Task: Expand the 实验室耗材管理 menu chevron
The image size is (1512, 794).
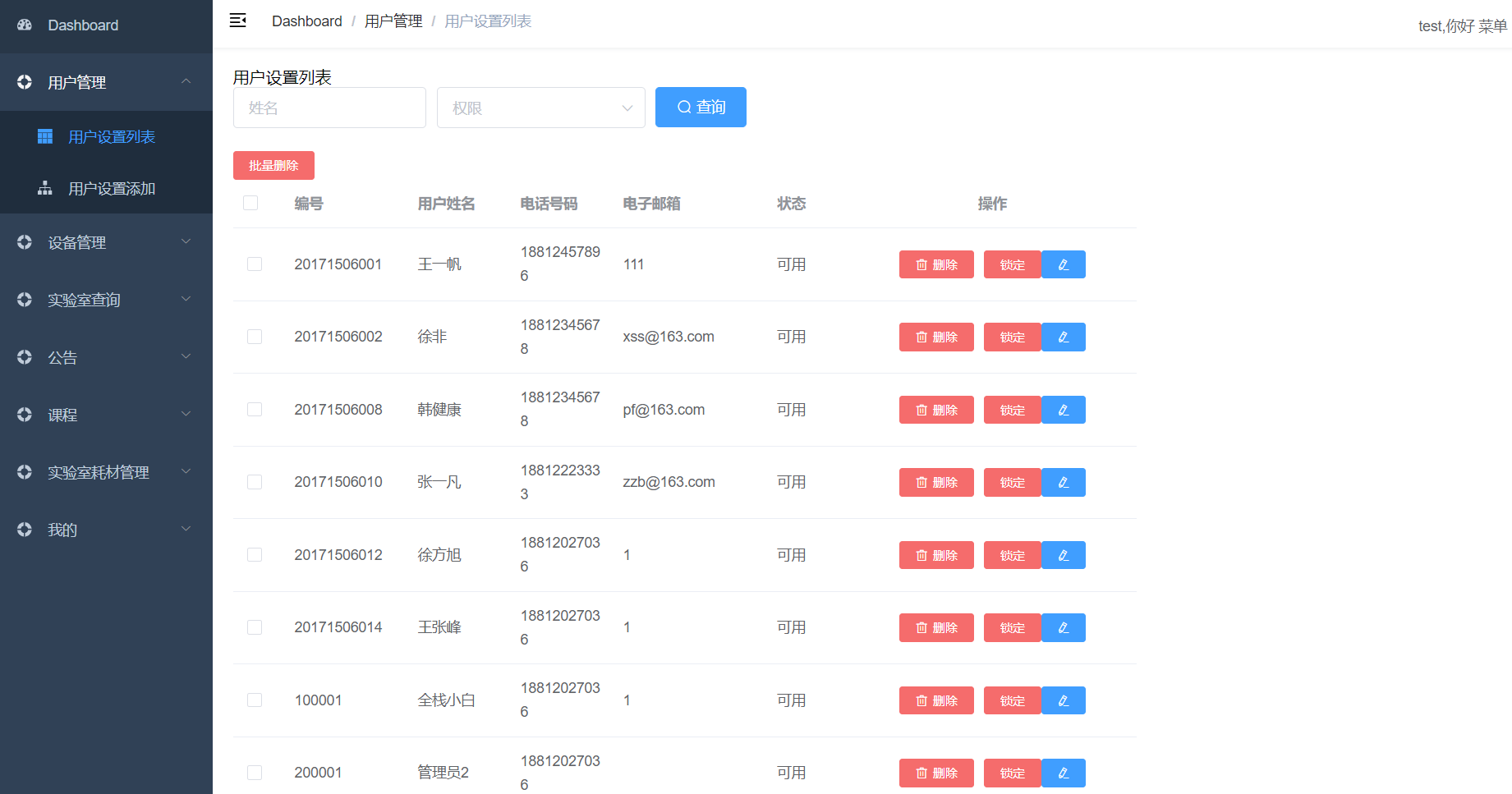Action: point(186,471)
